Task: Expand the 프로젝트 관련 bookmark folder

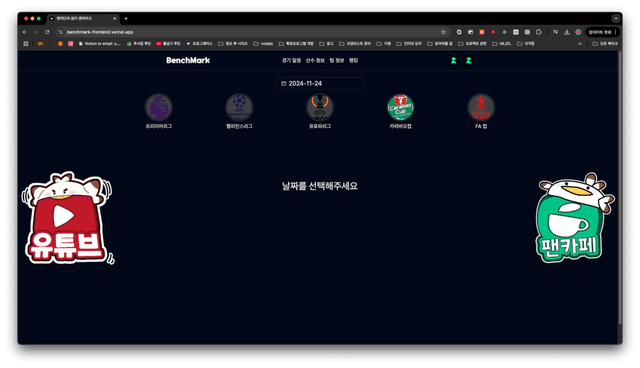Action: click(x=472, y=44)
